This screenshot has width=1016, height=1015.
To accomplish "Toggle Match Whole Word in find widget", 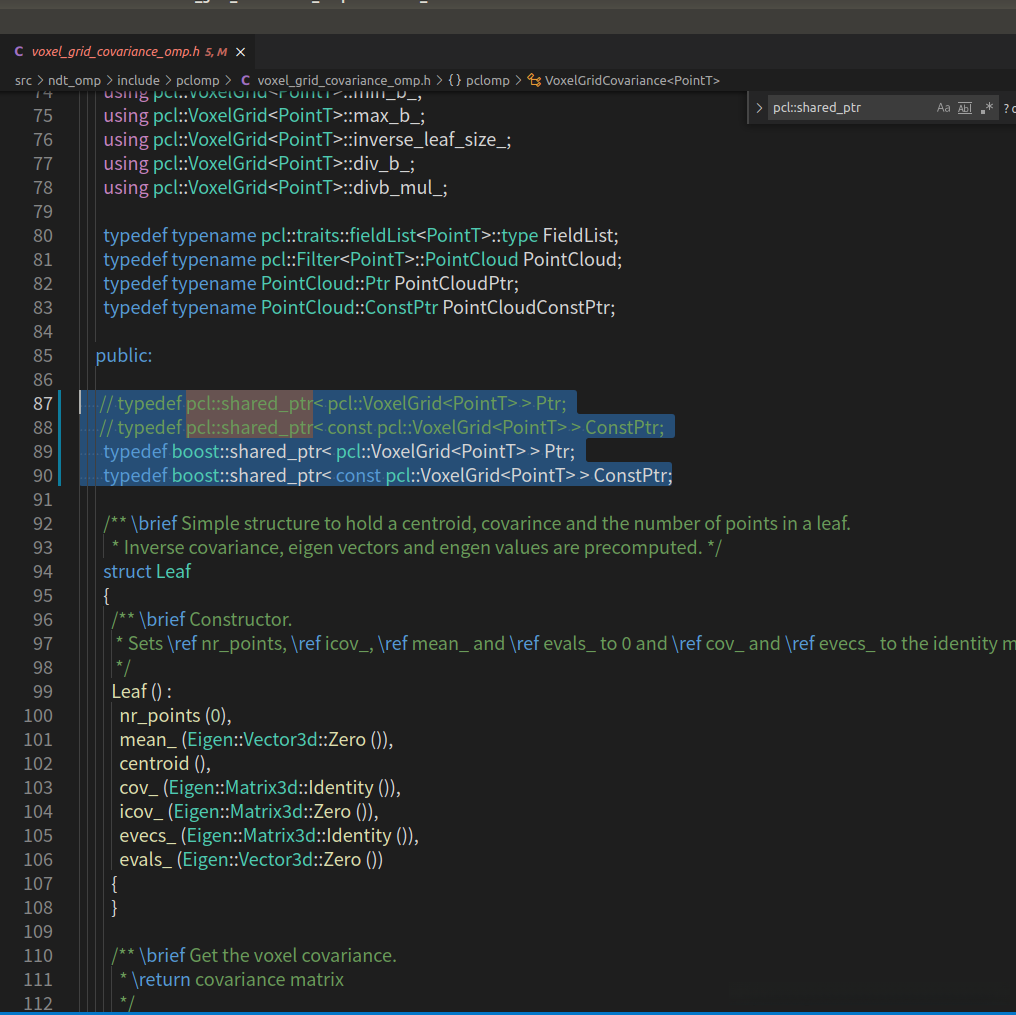I will point(965,108).
